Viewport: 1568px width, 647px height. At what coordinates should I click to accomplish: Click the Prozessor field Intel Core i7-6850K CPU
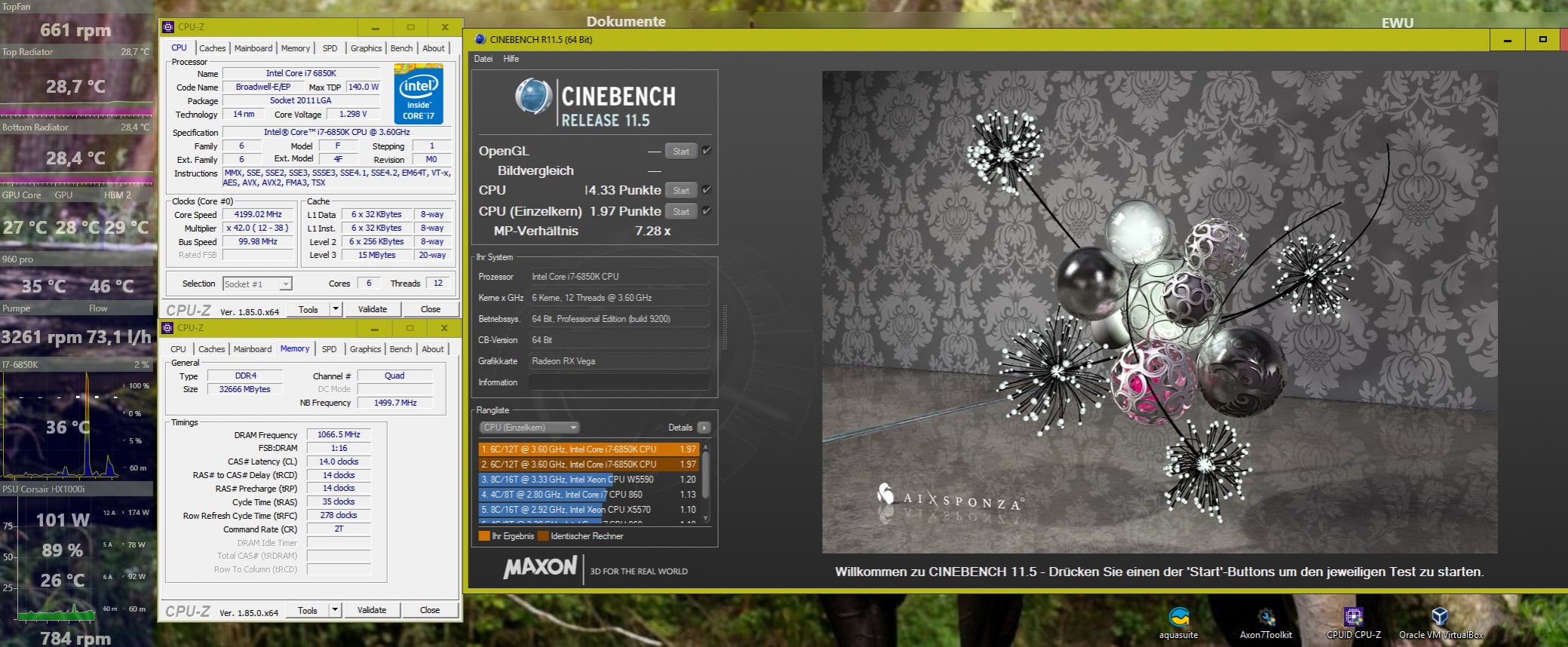point(619,277)
